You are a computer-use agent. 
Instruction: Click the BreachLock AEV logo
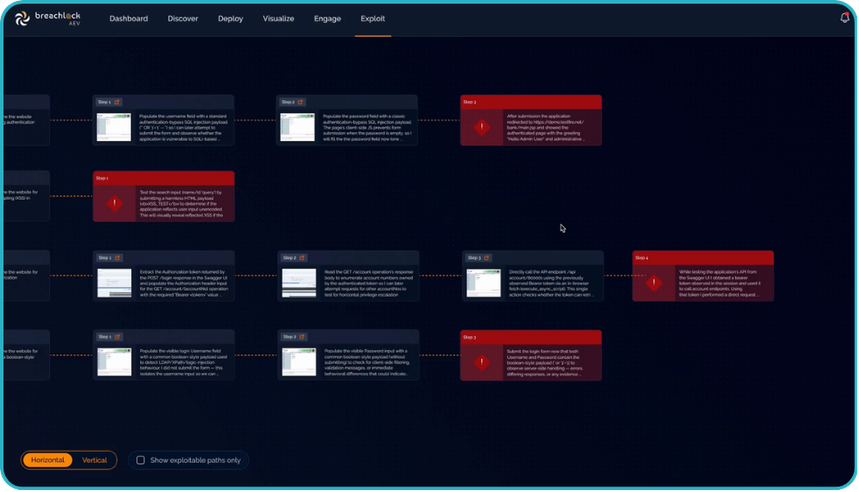[48, 19]
